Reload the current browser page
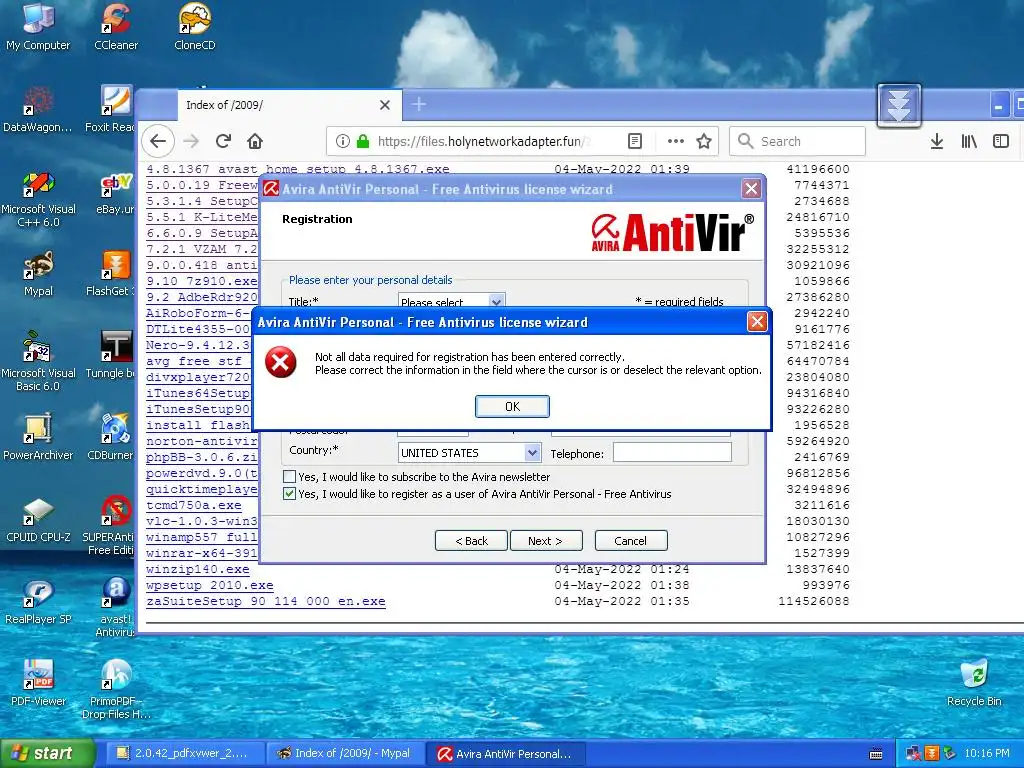 (x=223, y=141)
